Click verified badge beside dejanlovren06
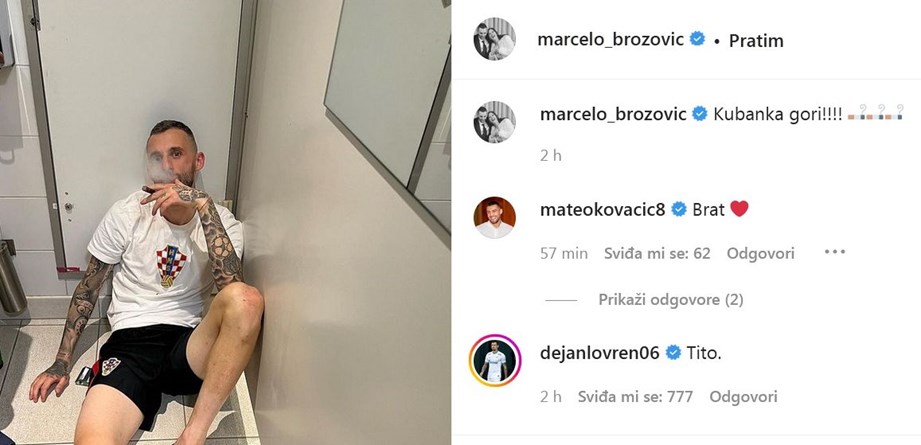Screen dimensions: 921x445 coord(674,352)
